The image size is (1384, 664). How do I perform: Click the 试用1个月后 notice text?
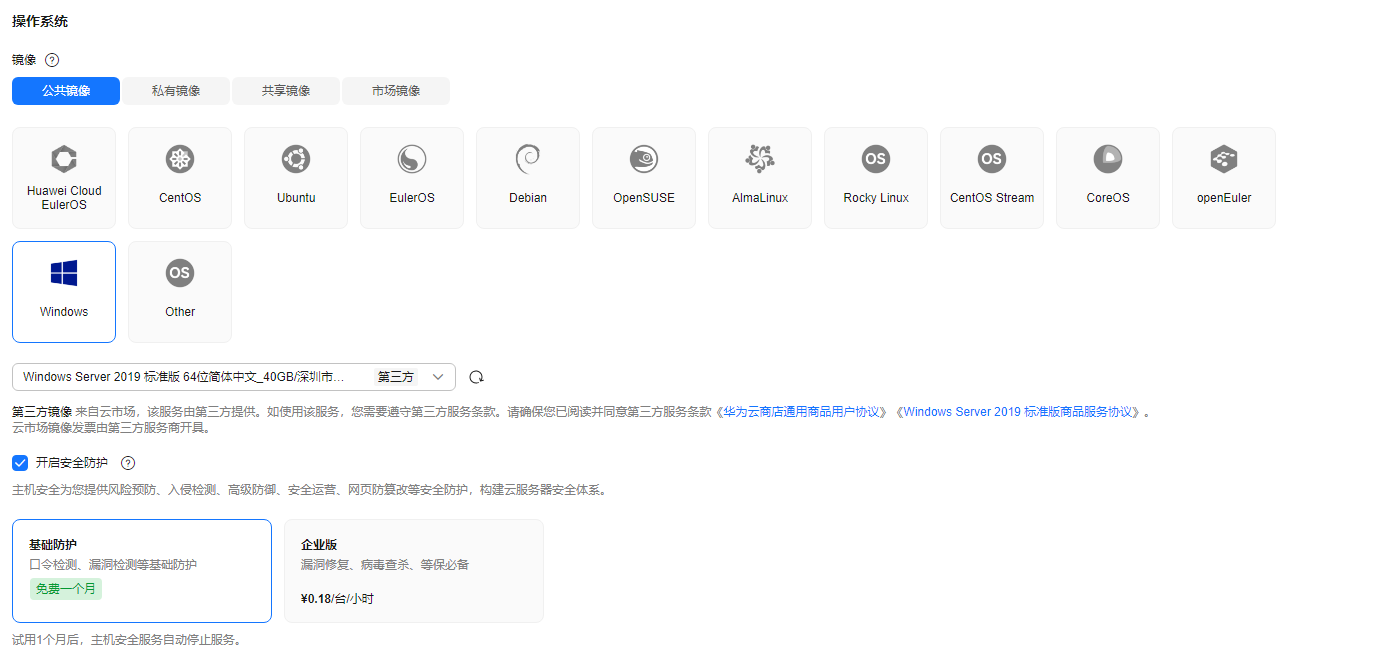(x=126, y=640)
